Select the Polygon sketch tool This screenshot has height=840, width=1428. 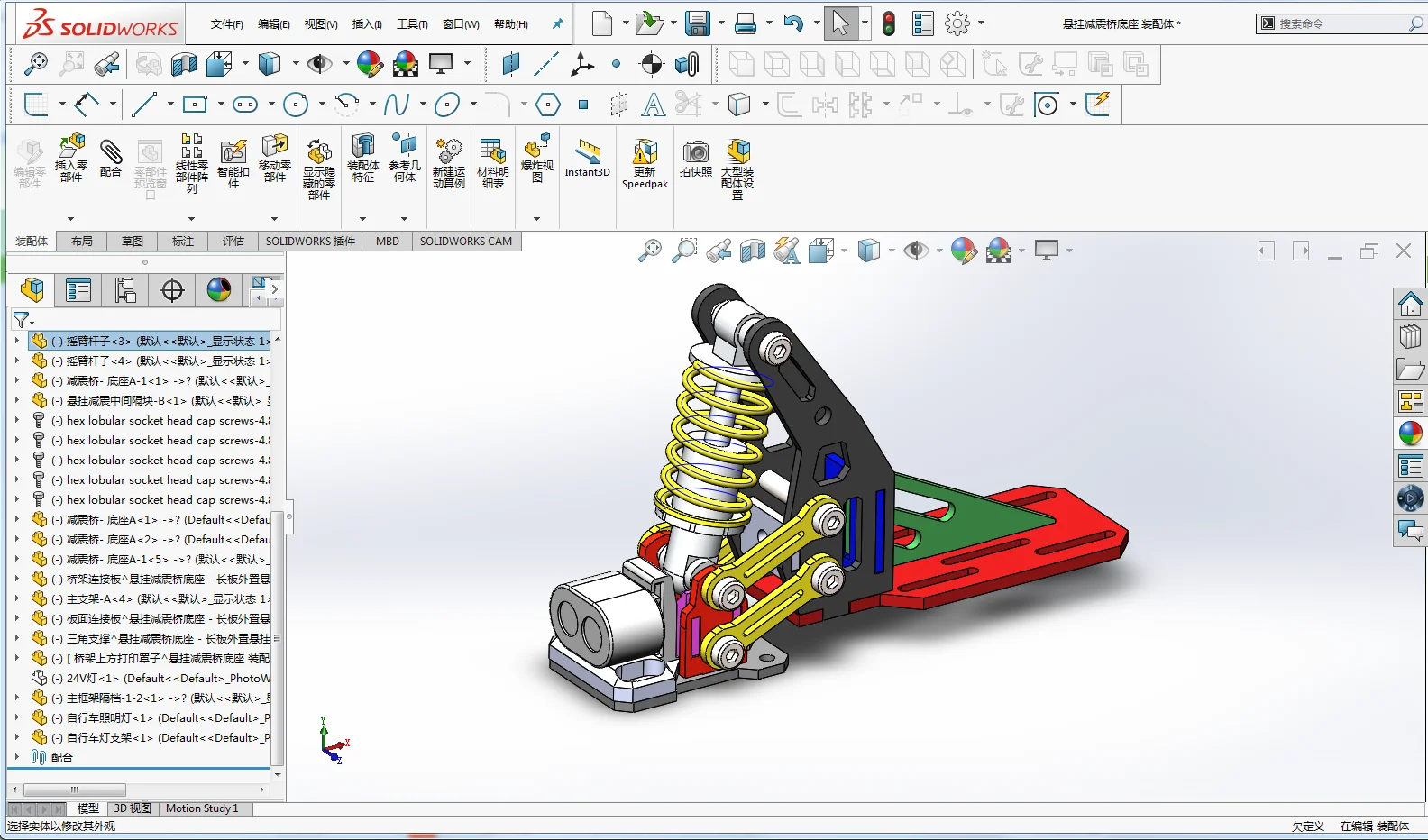tap(548, 105)
